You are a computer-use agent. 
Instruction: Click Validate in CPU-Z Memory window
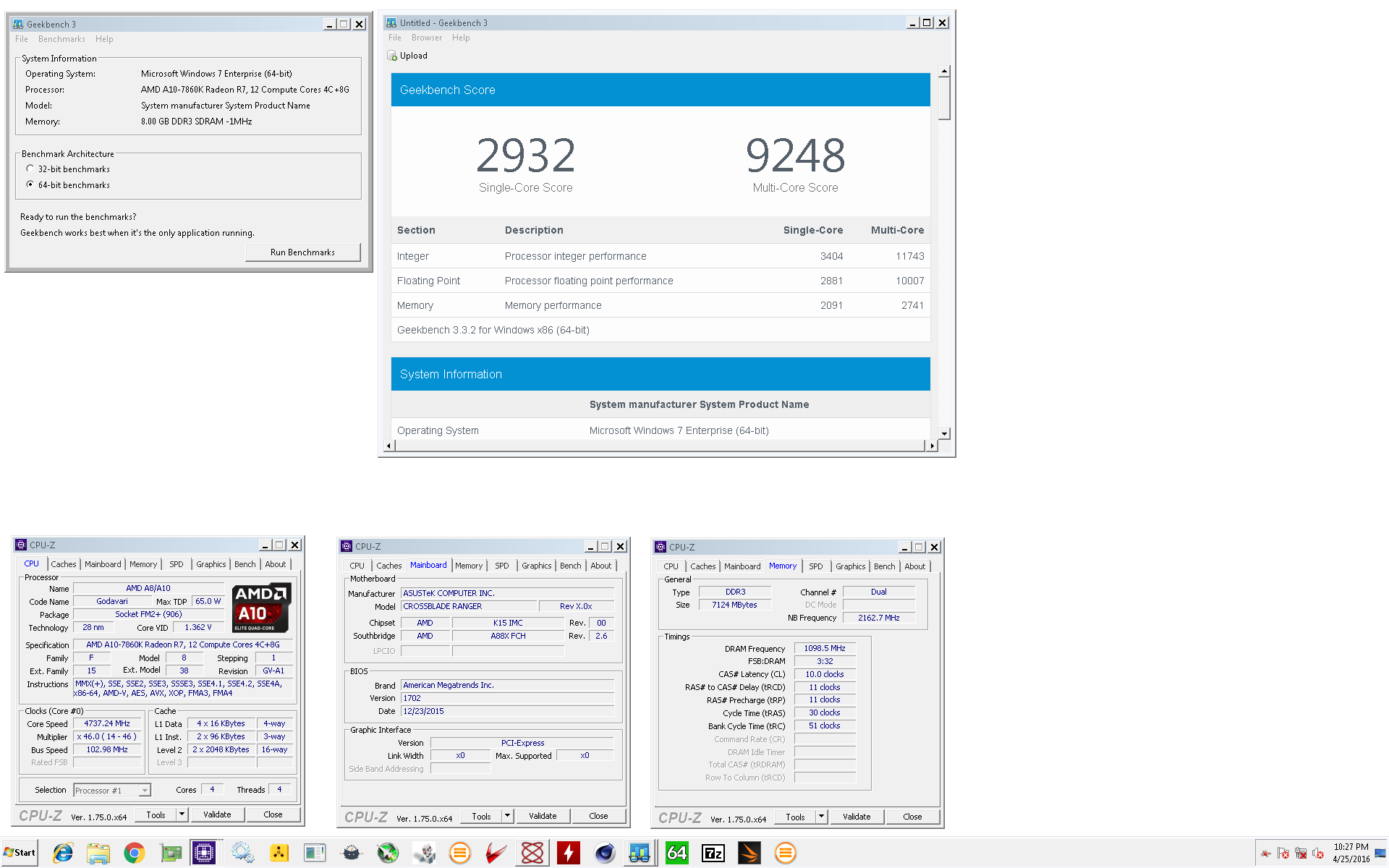857,817
